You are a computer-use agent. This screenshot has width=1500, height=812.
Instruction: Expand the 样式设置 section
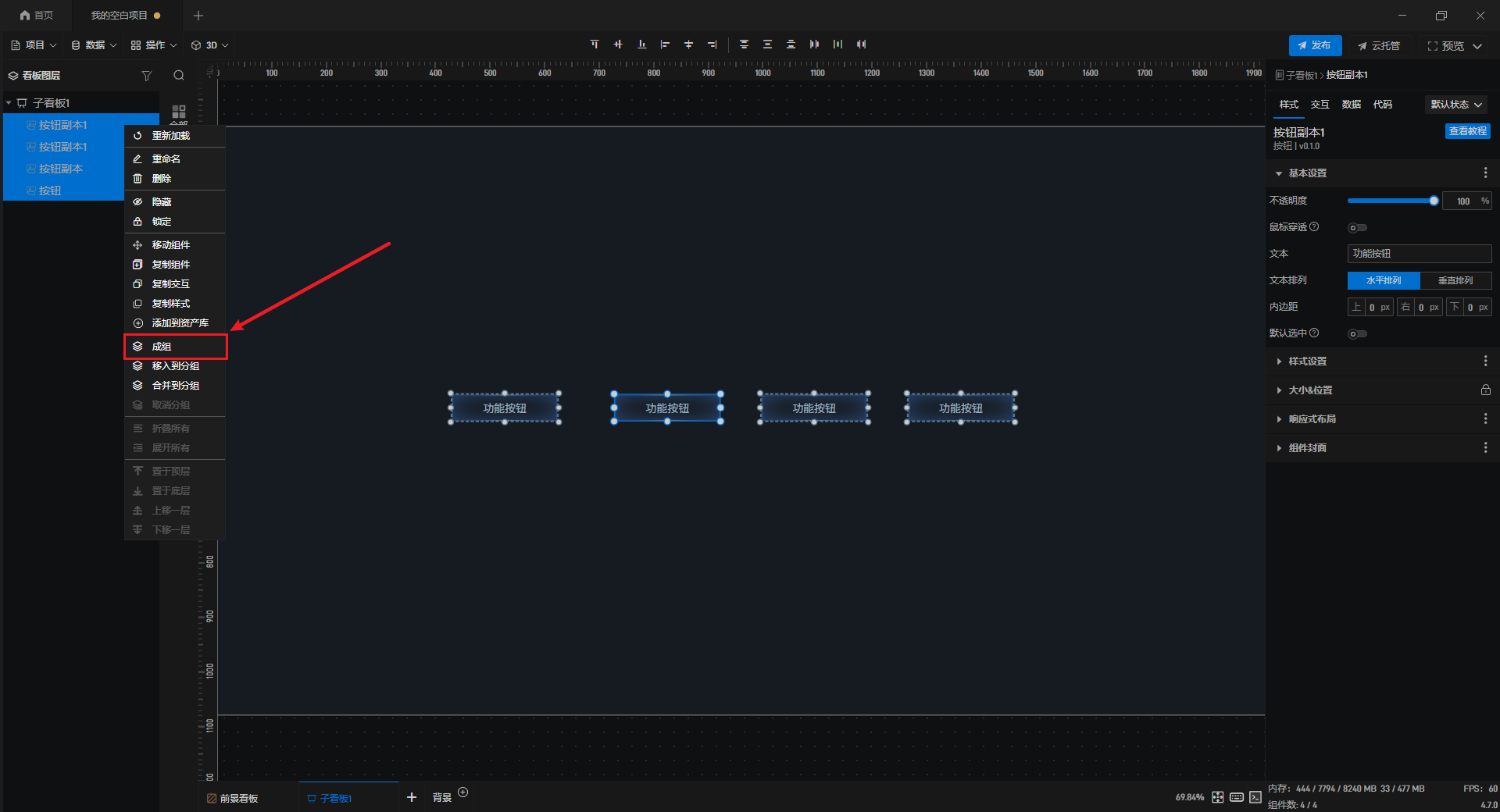tap(1307, 361)
